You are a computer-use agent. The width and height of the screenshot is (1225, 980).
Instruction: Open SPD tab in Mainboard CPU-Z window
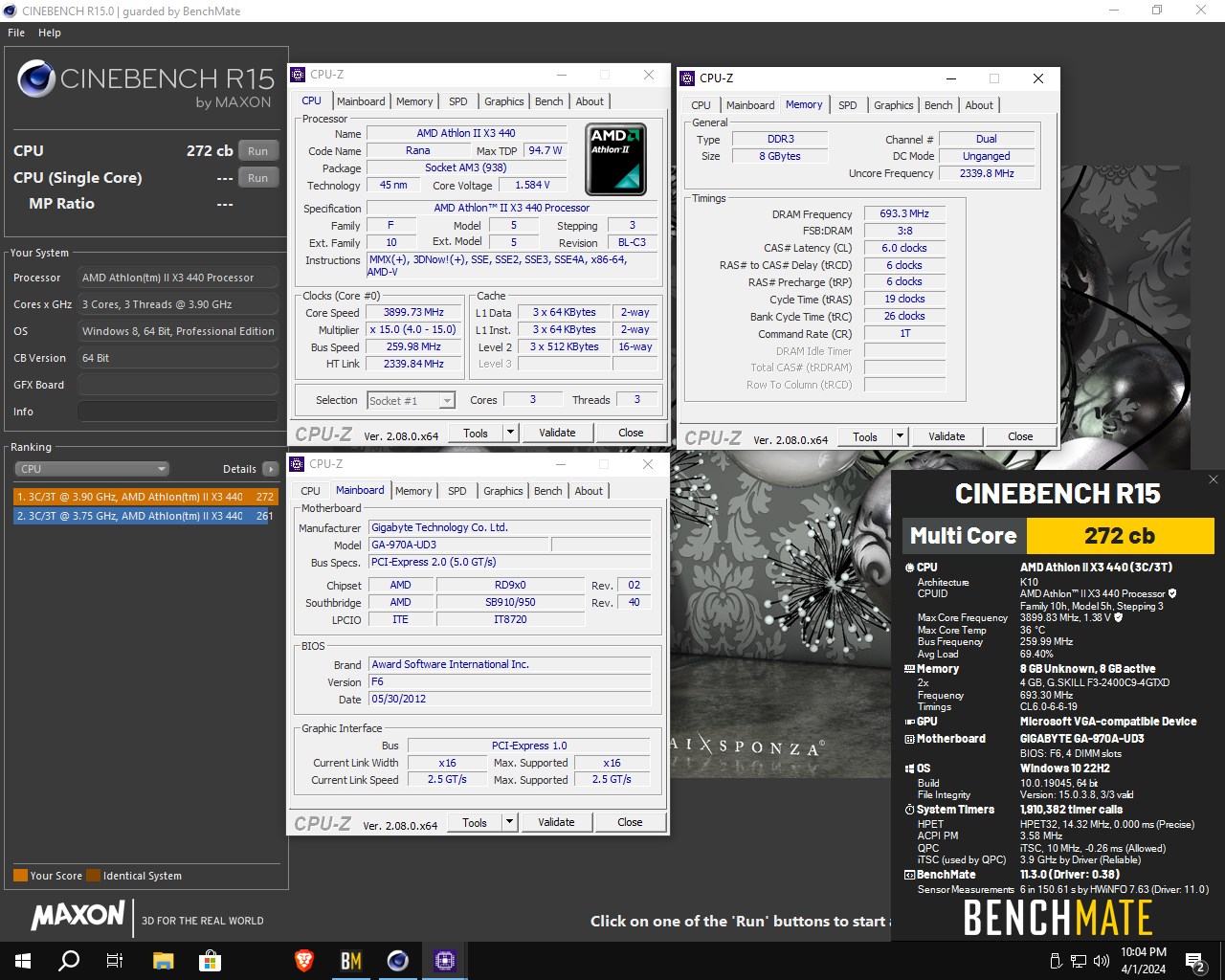tap(457, 491)
